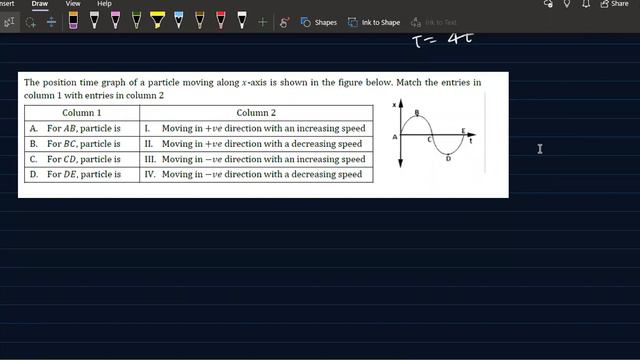
Task: Pick the eraser tool with orange band
Action: coord(73,20)
